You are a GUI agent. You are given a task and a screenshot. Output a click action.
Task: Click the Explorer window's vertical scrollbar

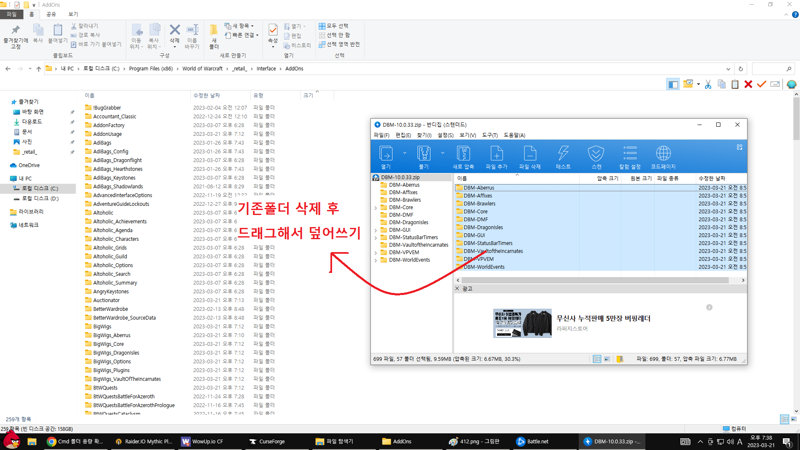point(796,118)
